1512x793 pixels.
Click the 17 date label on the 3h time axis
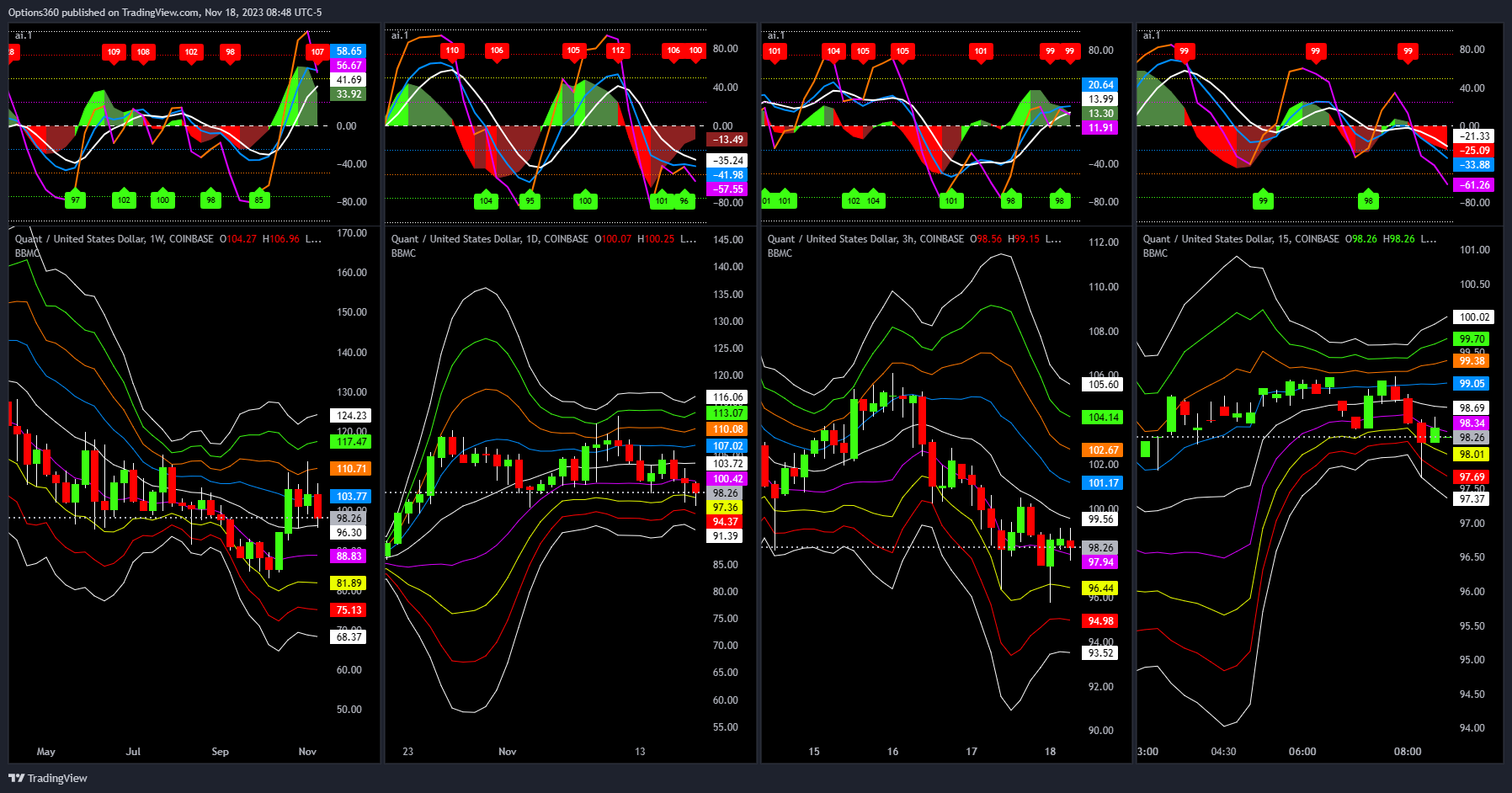[x=972, y=752]
